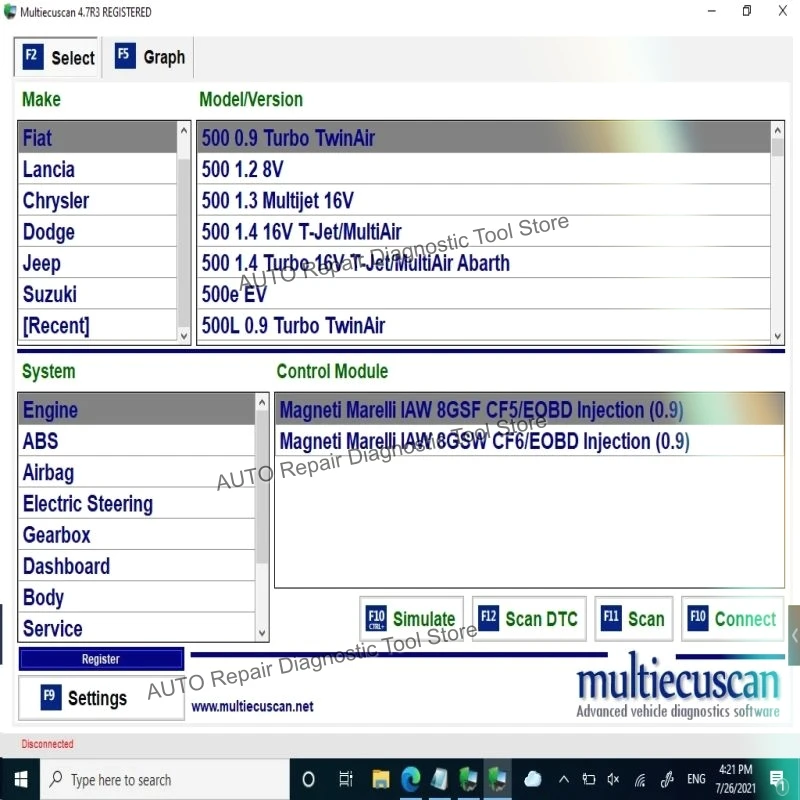This screenshot has width=800, height=800.
Task: Open Cortana from the taskbar
Action: point(308,779)
